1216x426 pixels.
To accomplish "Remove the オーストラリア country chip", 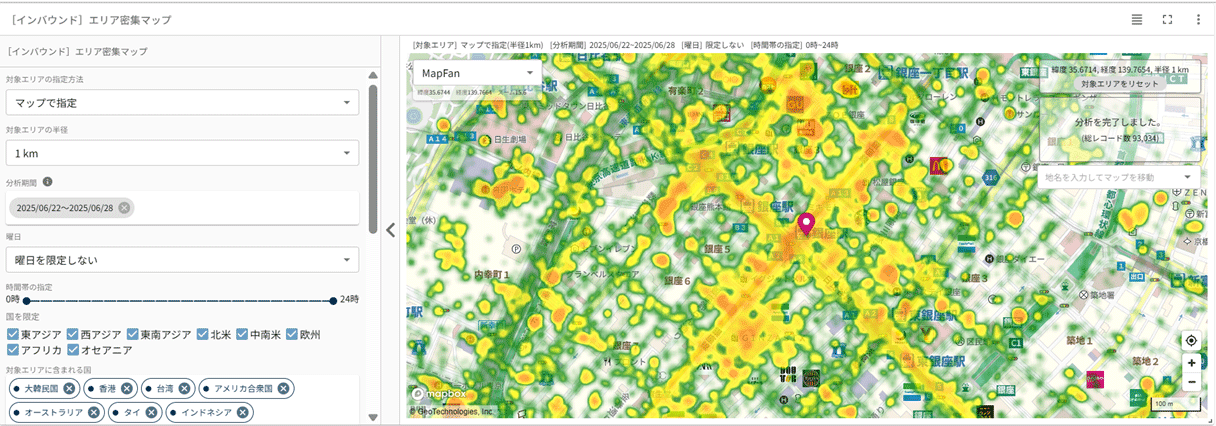I will click(94, 412).
